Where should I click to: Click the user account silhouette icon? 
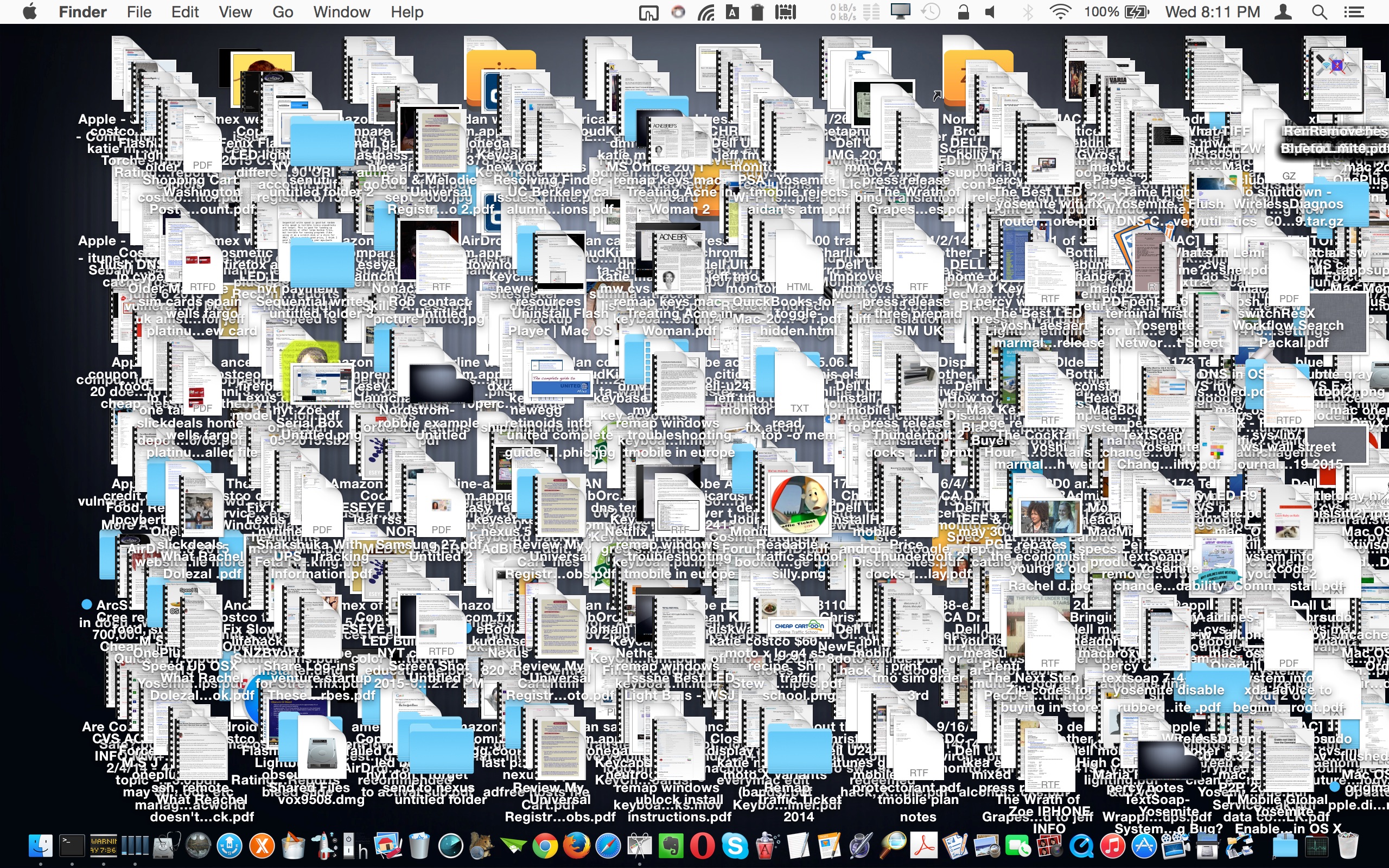click(x=1283, y=11)
